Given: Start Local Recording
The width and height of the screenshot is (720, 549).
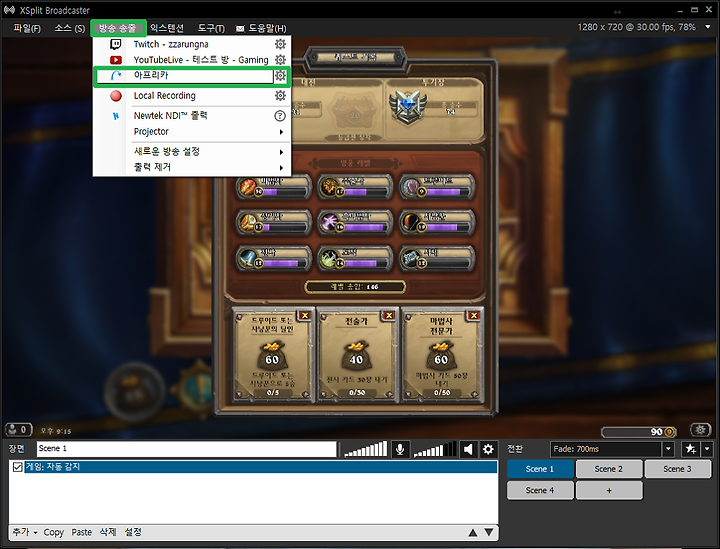Looking at the screenshot, I should point(164,95).
